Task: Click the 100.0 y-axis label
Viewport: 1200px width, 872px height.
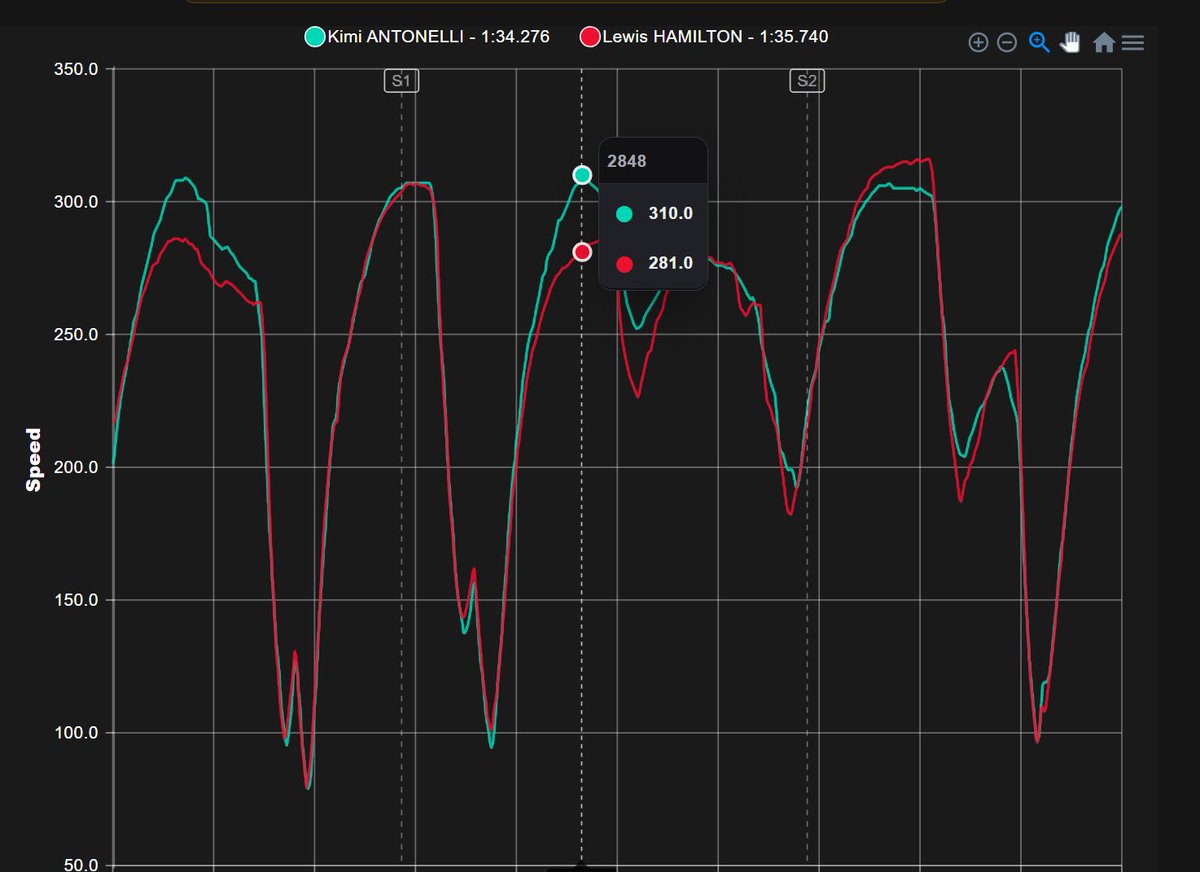Action: pos(76,733)
